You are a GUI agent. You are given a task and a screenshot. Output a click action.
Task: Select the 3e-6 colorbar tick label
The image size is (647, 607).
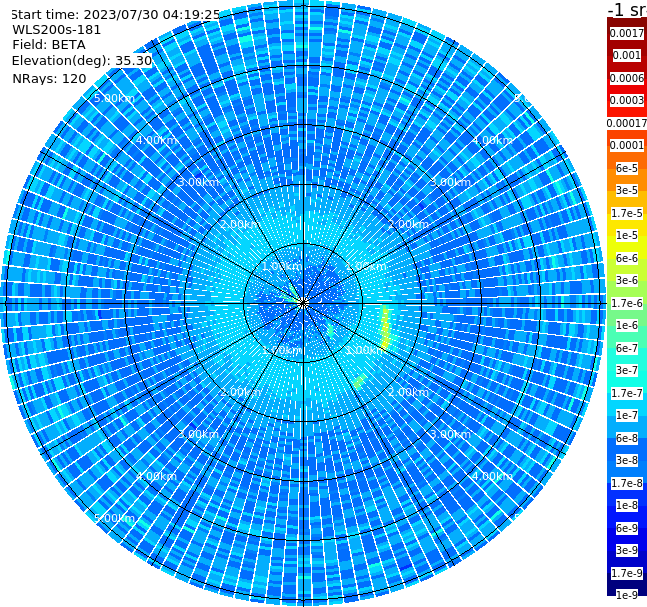pos(627,280)
